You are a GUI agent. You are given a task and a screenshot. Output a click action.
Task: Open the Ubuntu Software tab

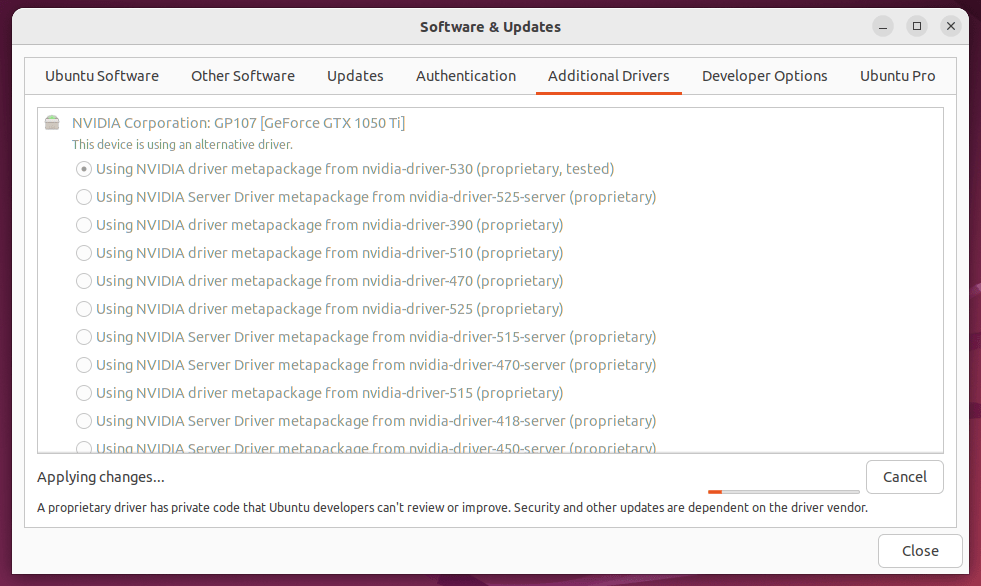click(x=102, y=76)
